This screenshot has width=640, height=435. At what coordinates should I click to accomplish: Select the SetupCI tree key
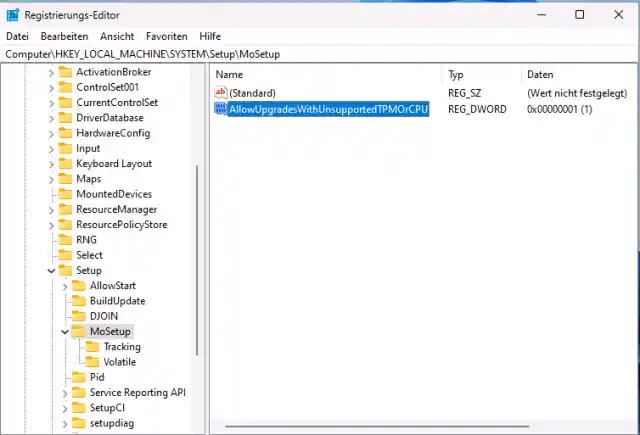(107, 408)
